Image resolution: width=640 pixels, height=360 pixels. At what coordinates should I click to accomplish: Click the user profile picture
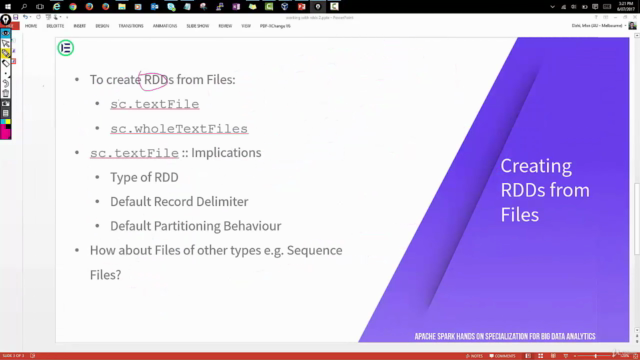tap(632, 26)
